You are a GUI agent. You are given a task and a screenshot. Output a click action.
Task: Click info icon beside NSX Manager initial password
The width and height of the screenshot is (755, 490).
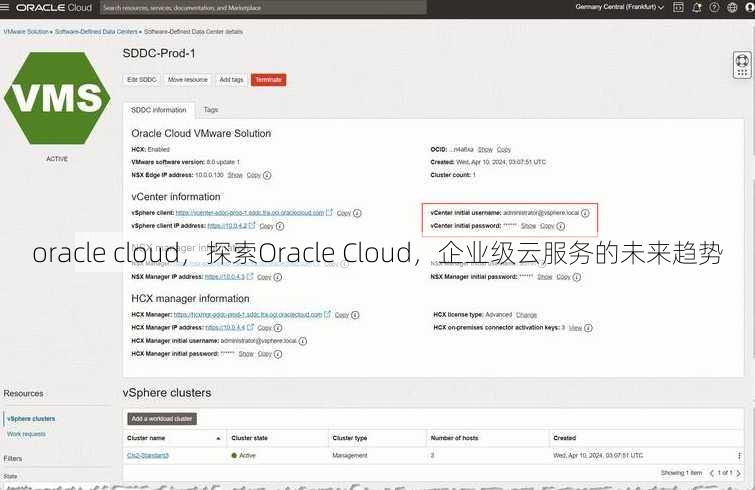[x=577, y=277]
